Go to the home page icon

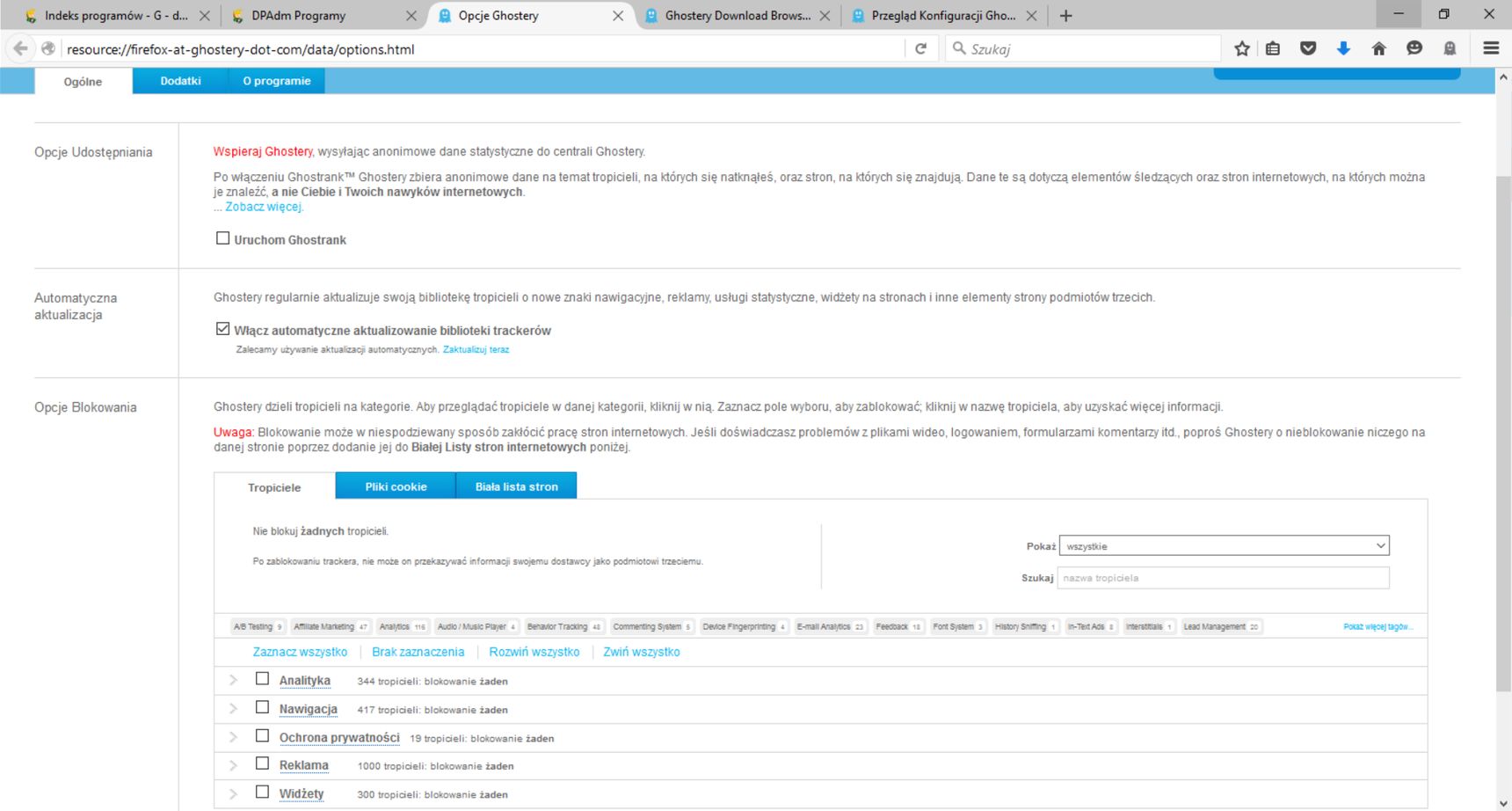point(1378,48)
